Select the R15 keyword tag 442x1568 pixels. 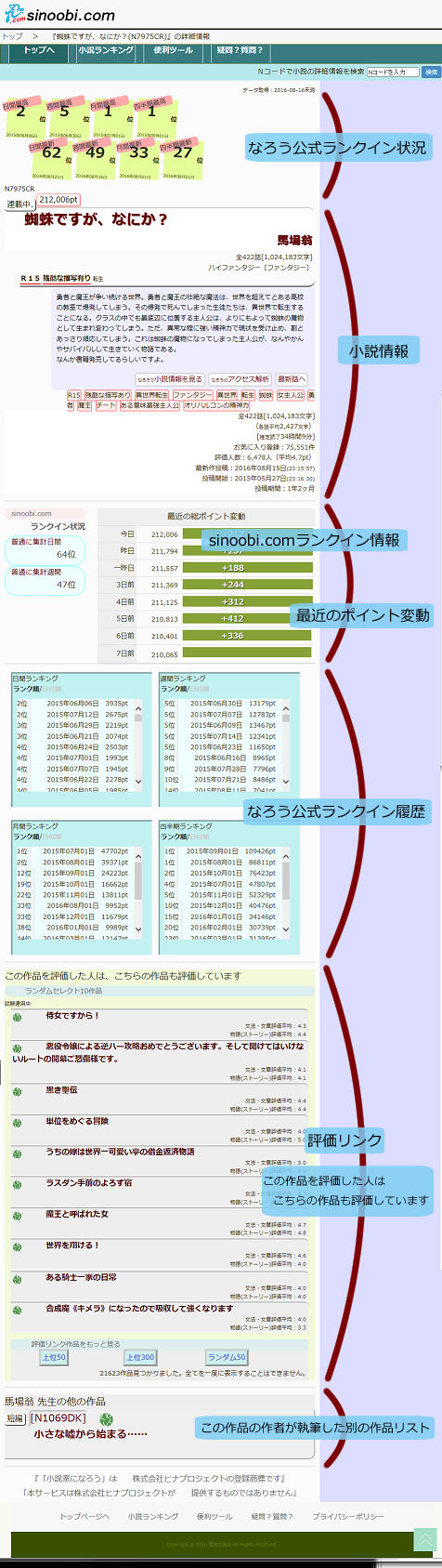[74, 395]
